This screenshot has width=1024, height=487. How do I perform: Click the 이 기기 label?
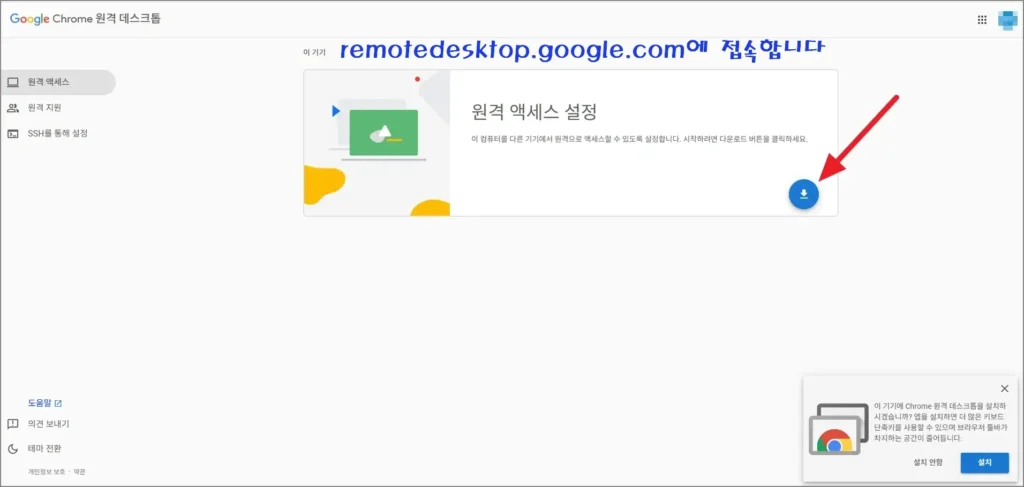point(314,52)
